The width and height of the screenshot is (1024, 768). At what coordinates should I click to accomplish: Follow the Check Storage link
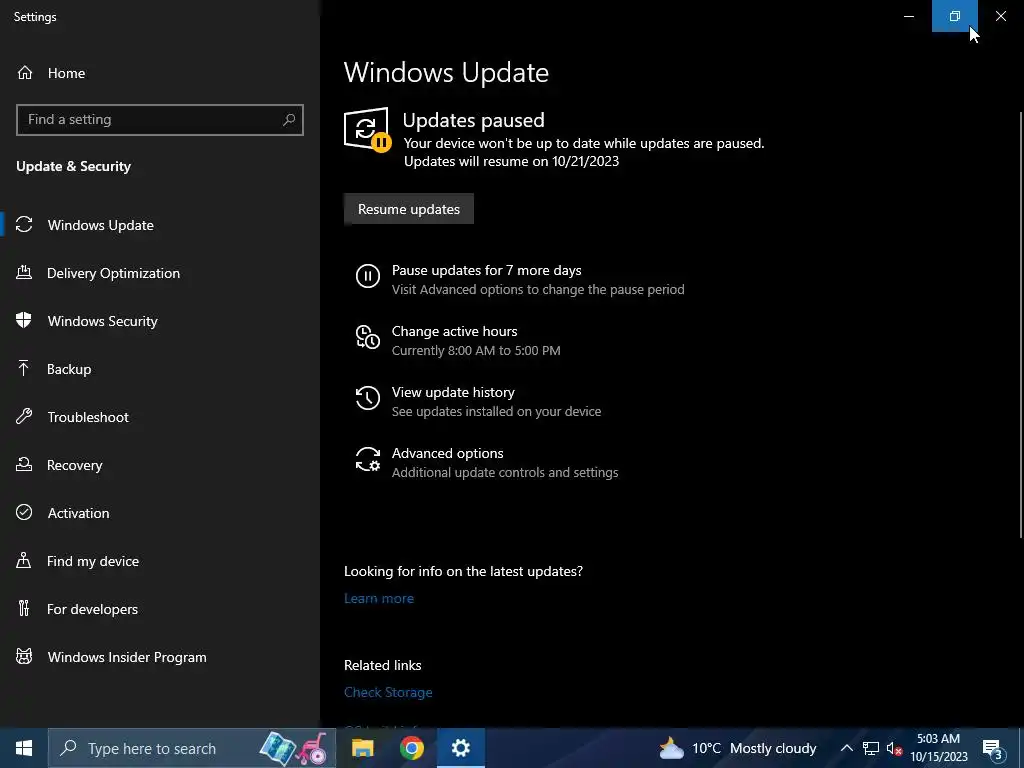tap(388, 692)
